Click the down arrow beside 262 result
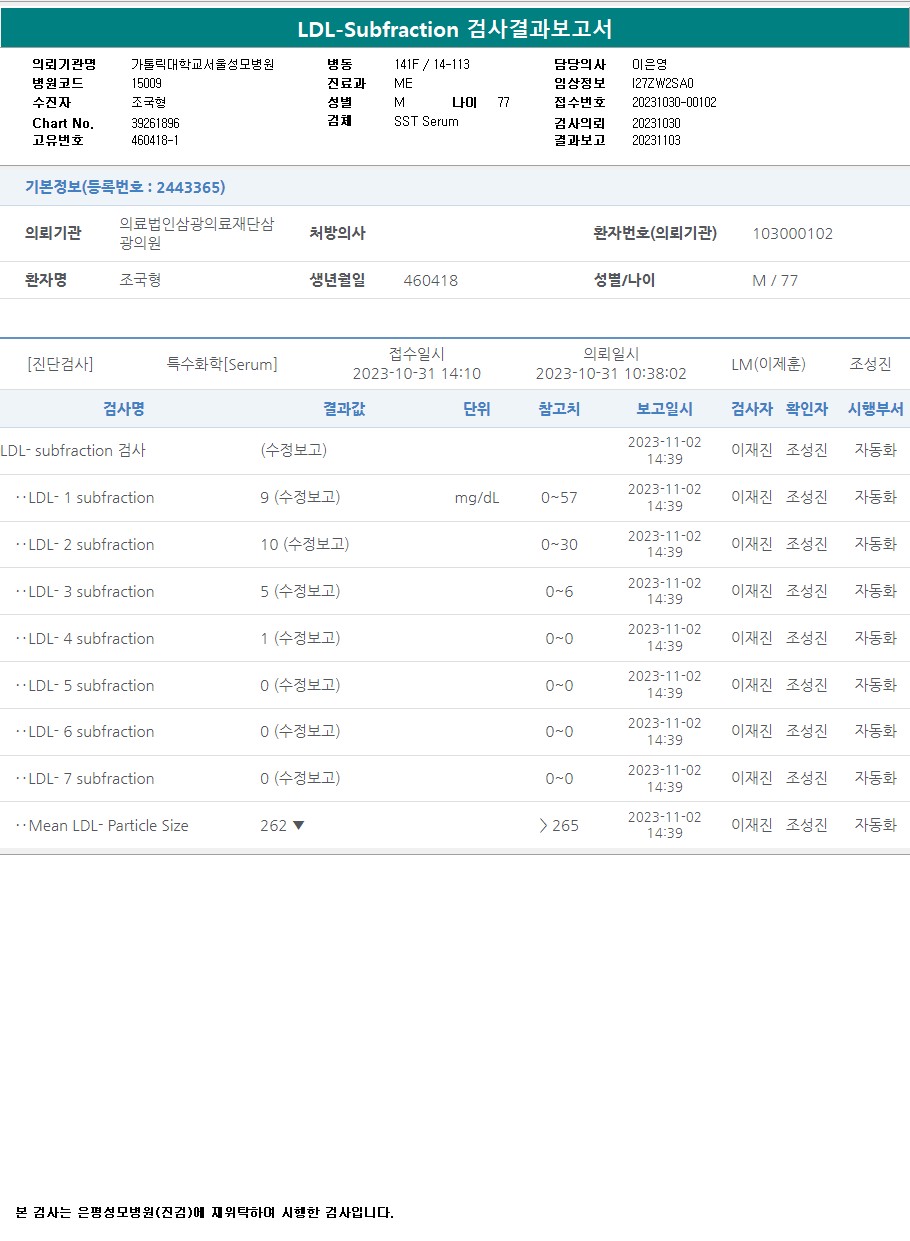 [x=298, y=826]
